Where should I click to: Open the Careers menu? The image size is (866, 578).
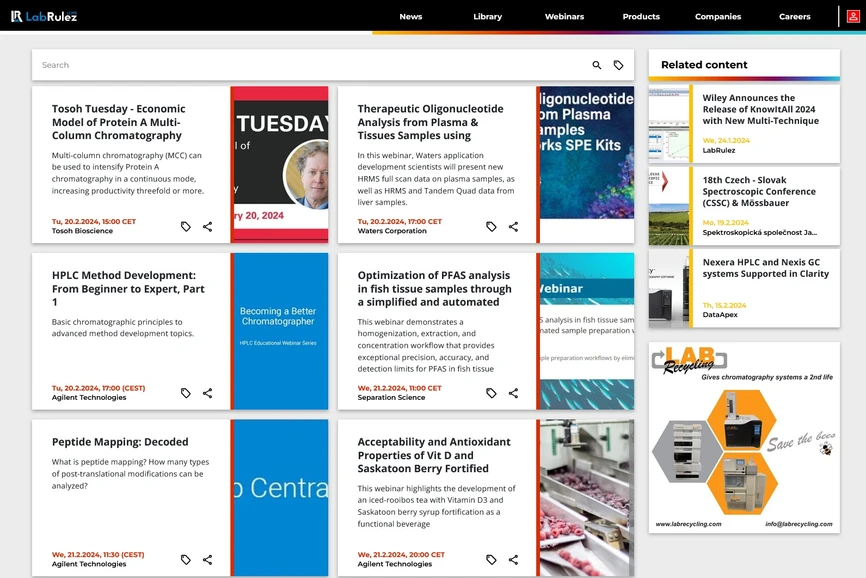(x=795, y=17)
